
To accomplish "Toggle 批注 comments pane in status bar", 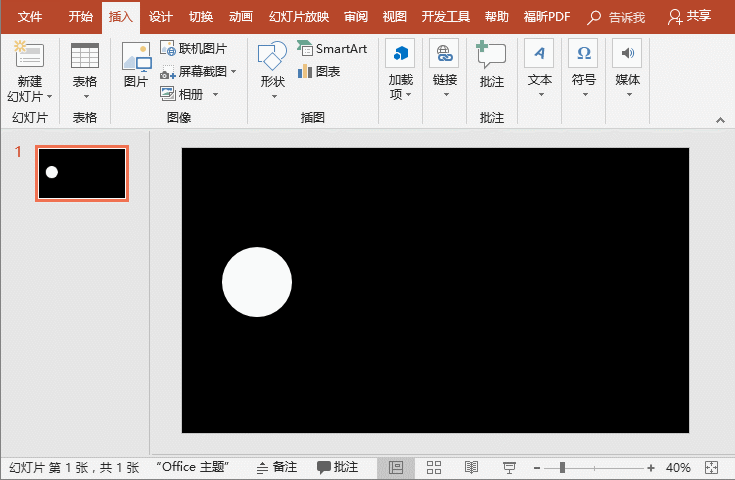I will [337, 467].
